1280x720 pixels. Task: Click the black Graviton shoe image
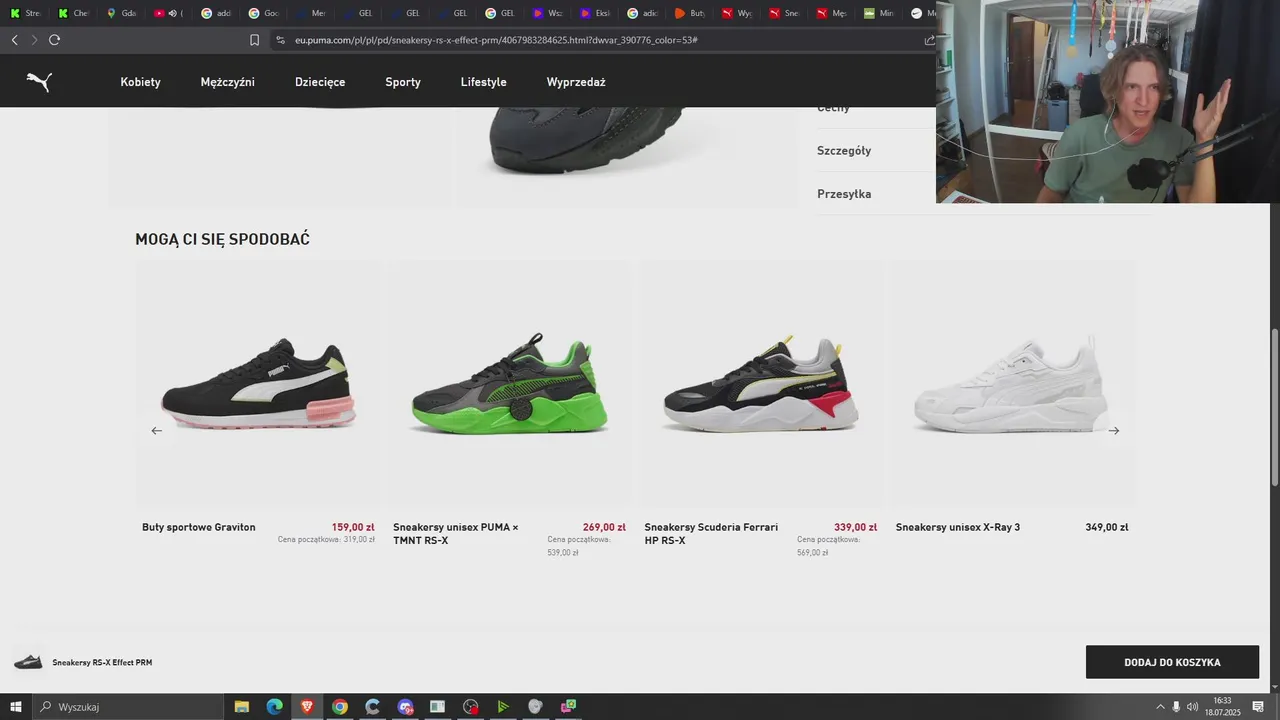(259, 386)
